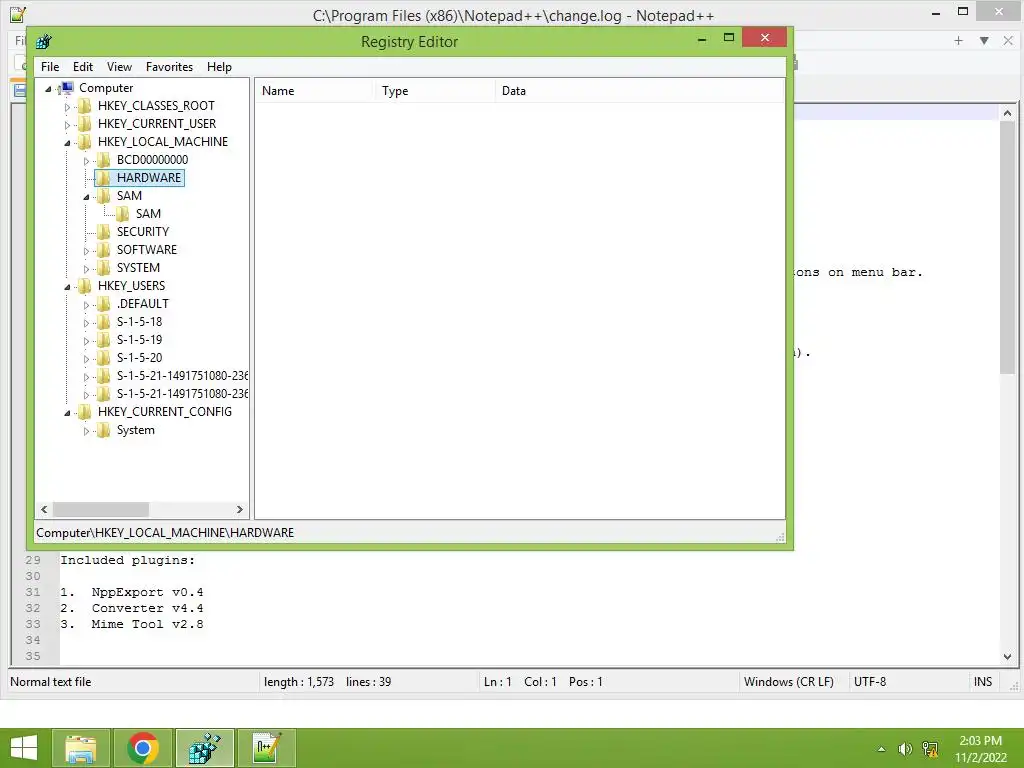
Task: Expand the HKEY_CURRENT_USER node
Action: tap(67, 124)
